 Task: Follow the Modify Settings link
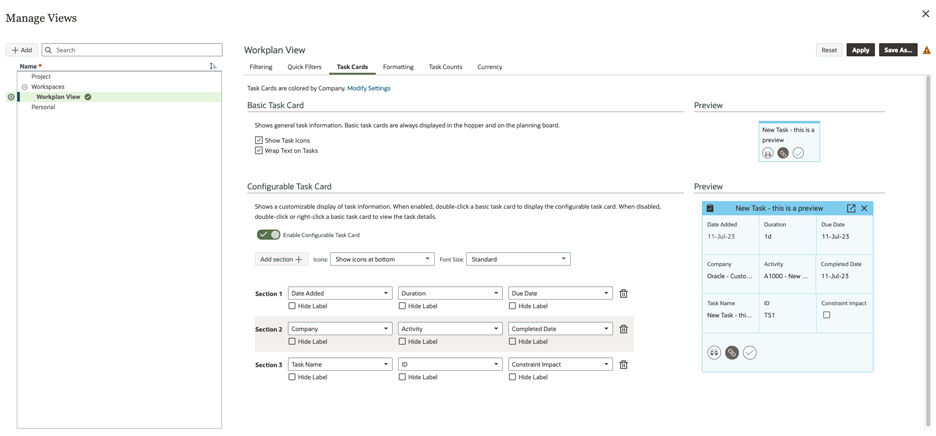pyautogui.click(x=369, y=88)
